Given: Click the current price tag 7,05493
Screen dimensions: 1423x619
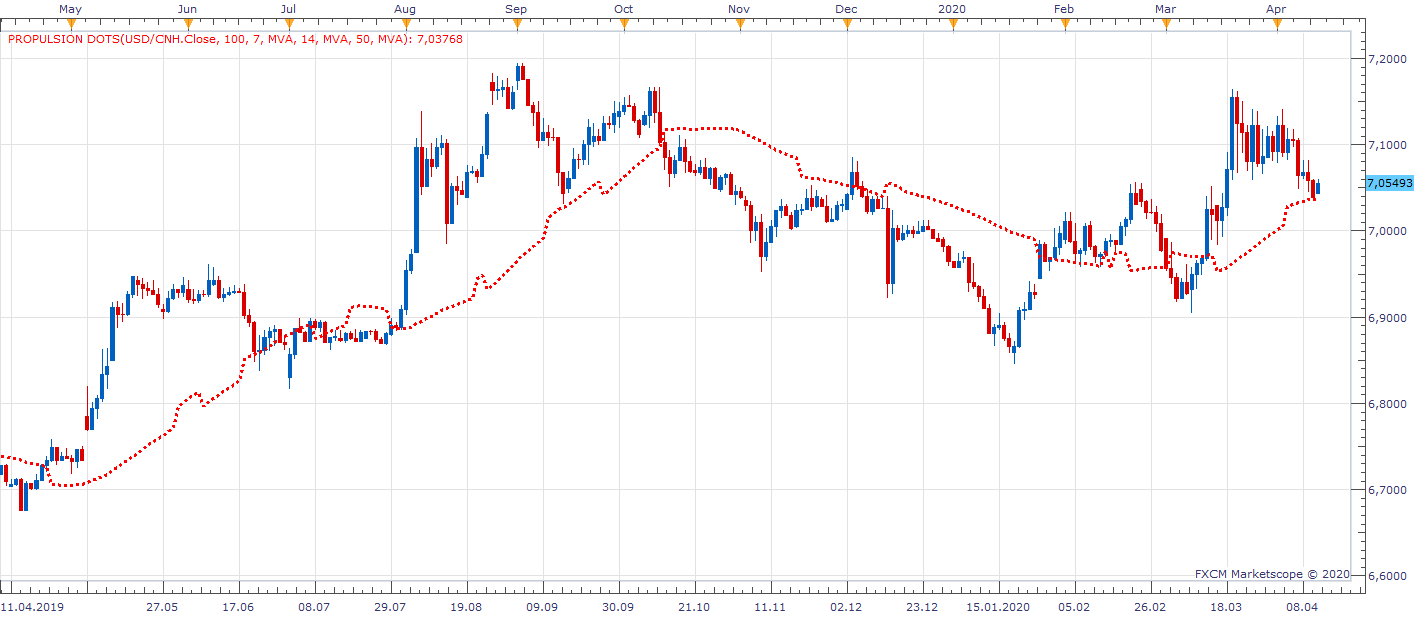Looking at the screenshot, I should (1389, 183).
